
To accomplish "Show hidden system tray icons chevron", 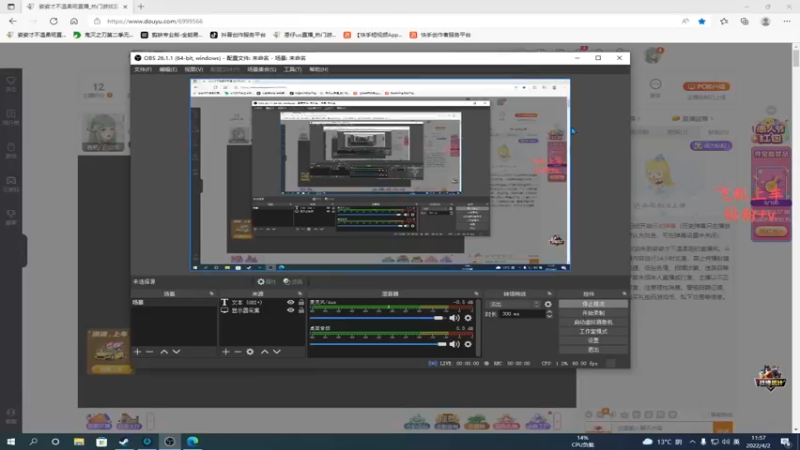I will tap(692, 442).
